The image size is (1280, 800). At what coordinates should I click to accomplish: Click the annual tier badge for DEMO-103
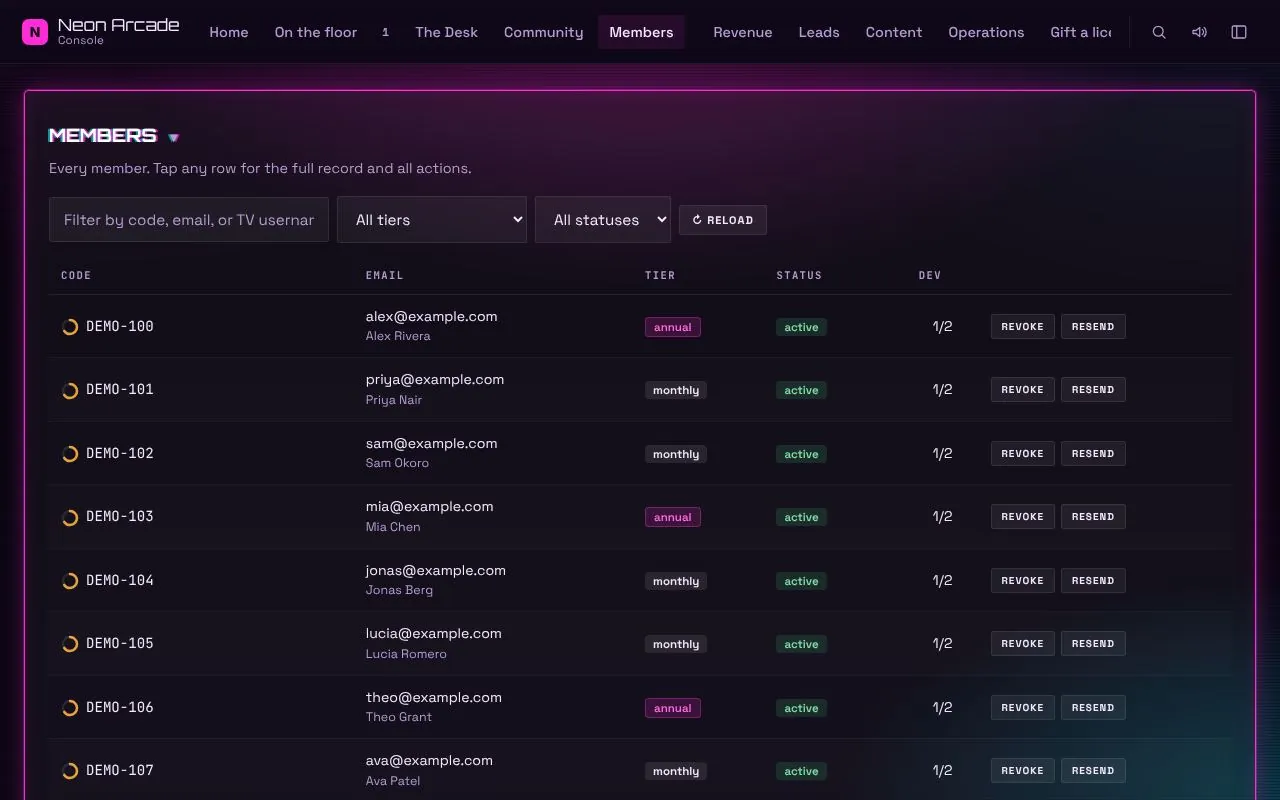pos(673,517)
